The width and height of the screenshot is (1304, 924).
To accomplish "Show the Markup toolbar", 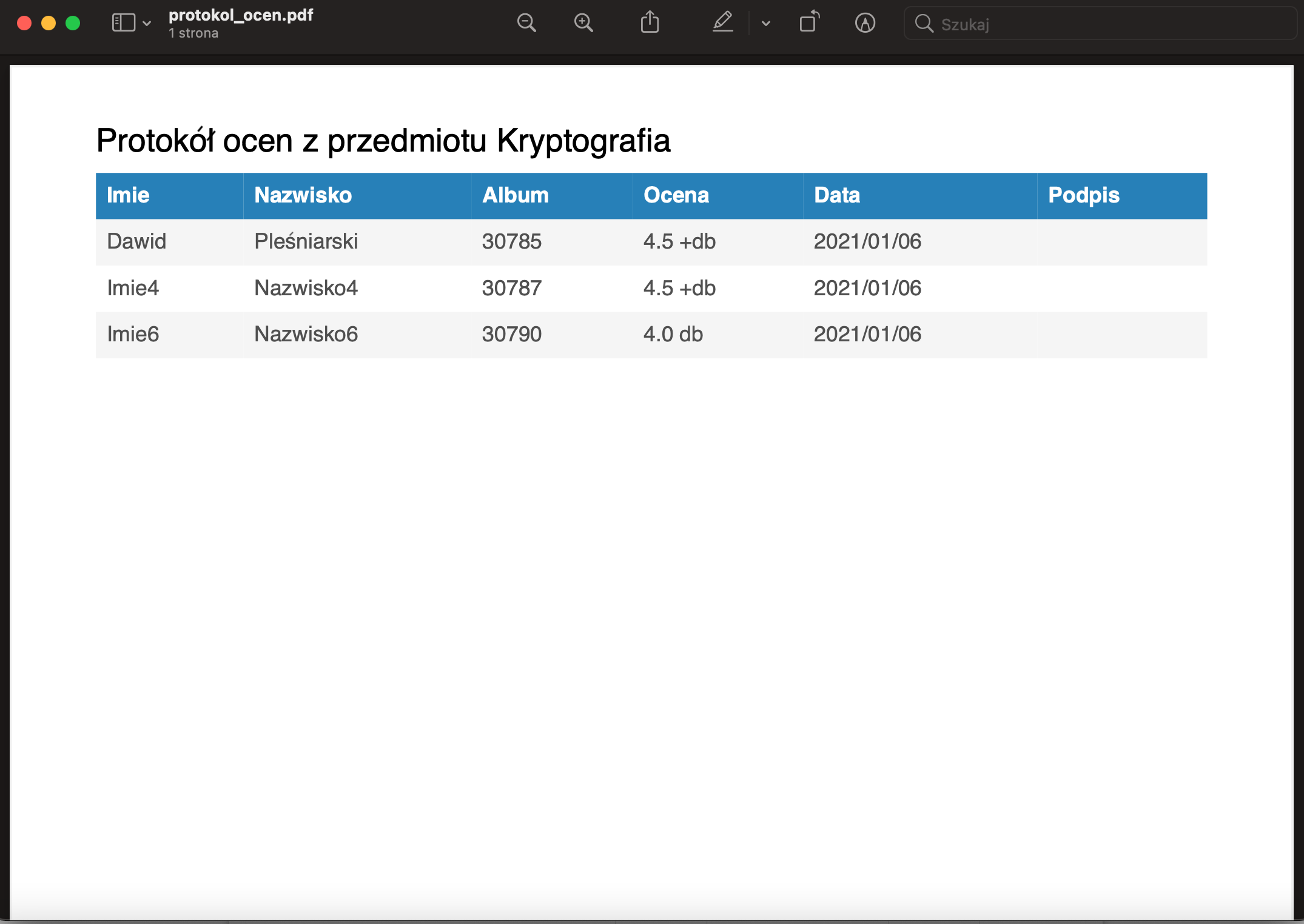I will coord(866,24).
